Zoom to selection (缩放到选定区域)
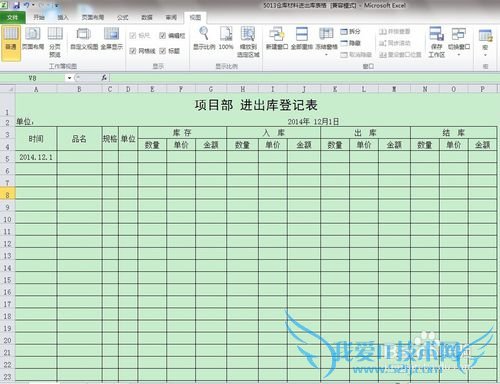Viewport: 500px width, 384px height. [x=248, y=43]
